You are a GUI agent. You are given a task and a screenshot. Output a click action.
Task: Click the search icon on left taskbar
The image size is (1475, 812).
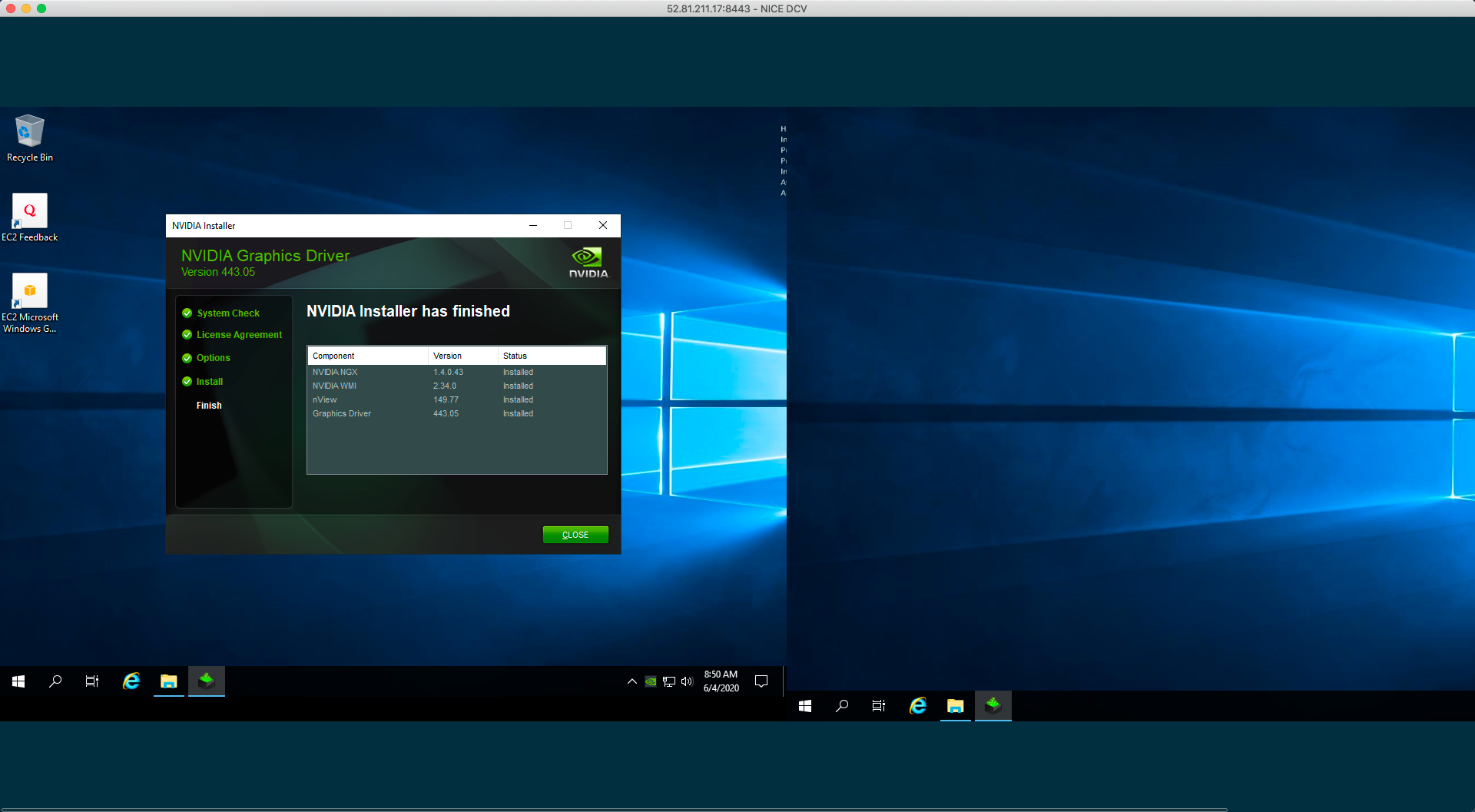point(55,681)
